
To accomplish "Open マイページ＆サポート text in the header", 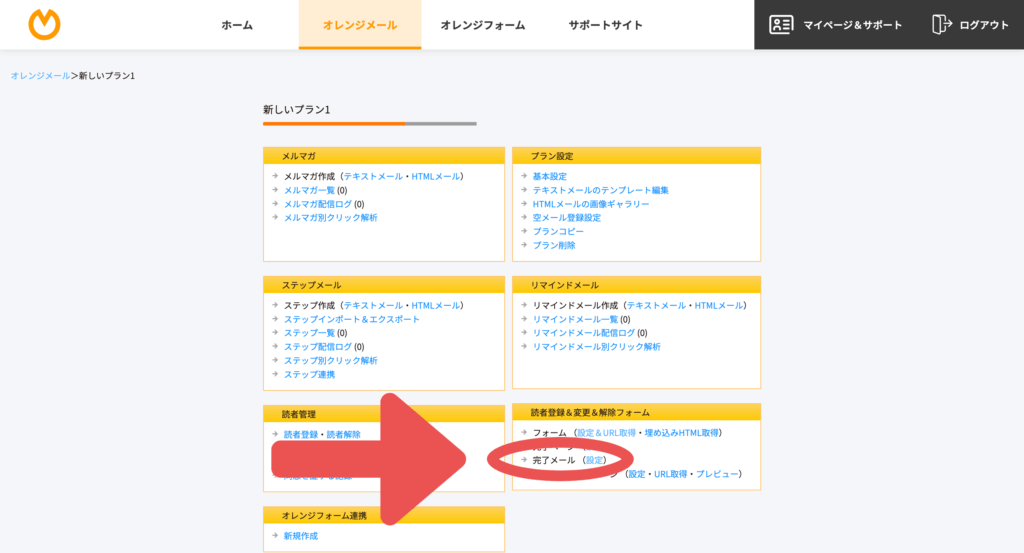I will coord(852,25).
